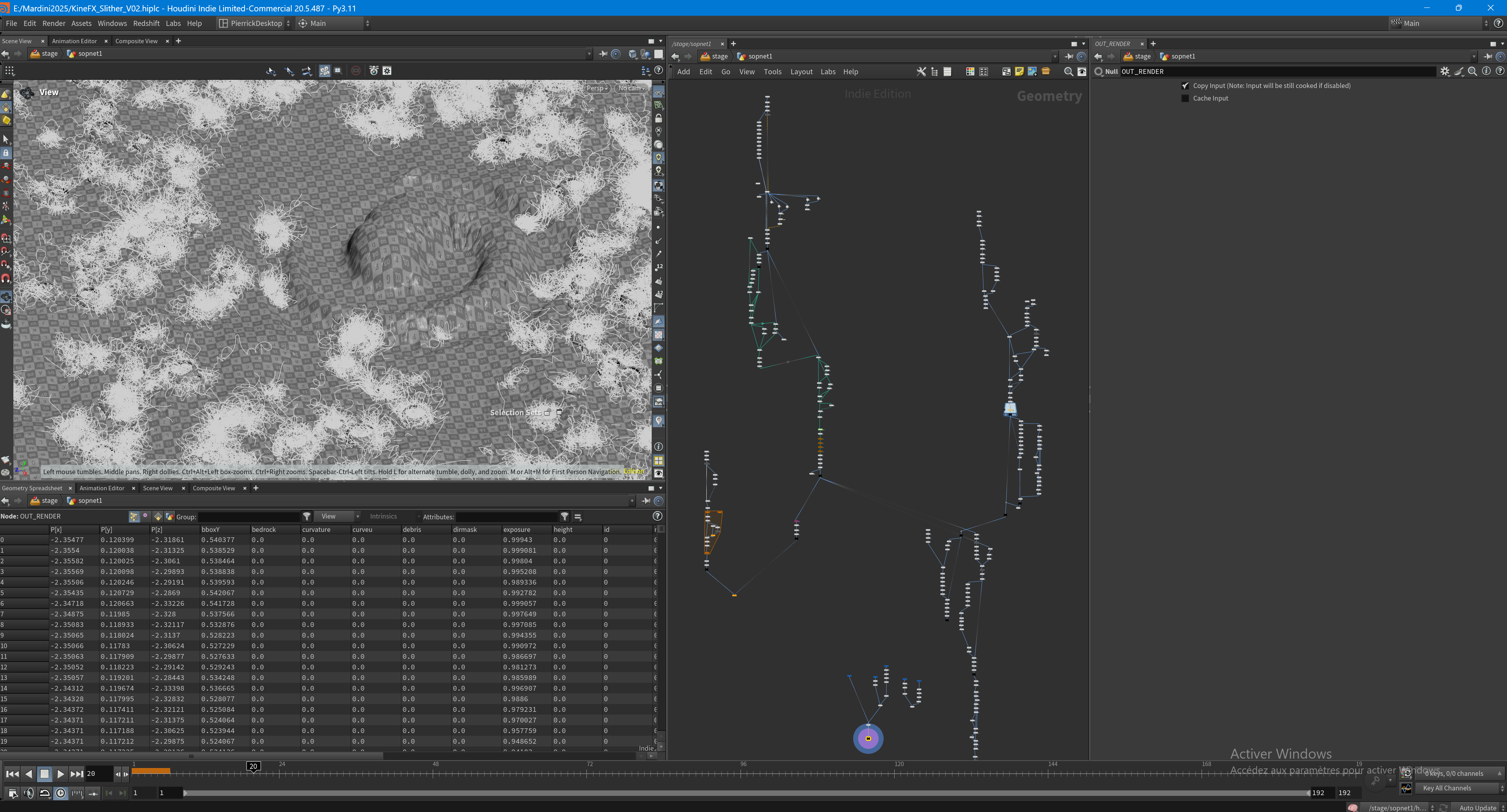Toggle Copy Input checkbox

[1185, 85]
